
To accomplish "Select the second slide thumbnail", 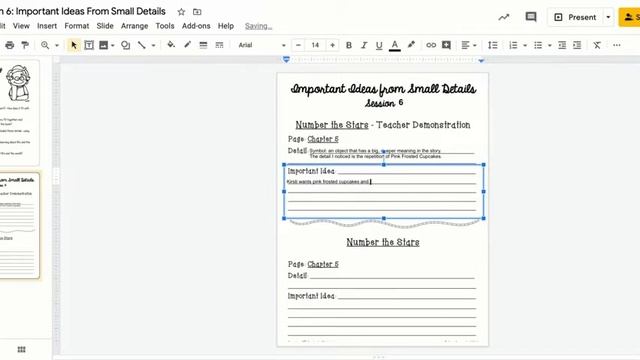I will pos(19,225).
